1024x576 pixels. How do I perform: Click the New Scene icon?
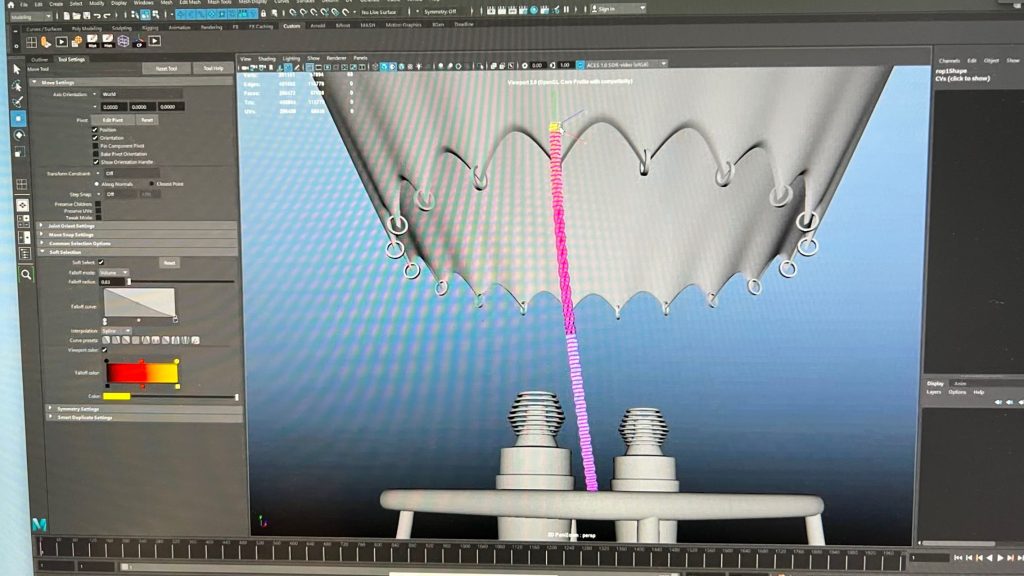pos(67,15)
